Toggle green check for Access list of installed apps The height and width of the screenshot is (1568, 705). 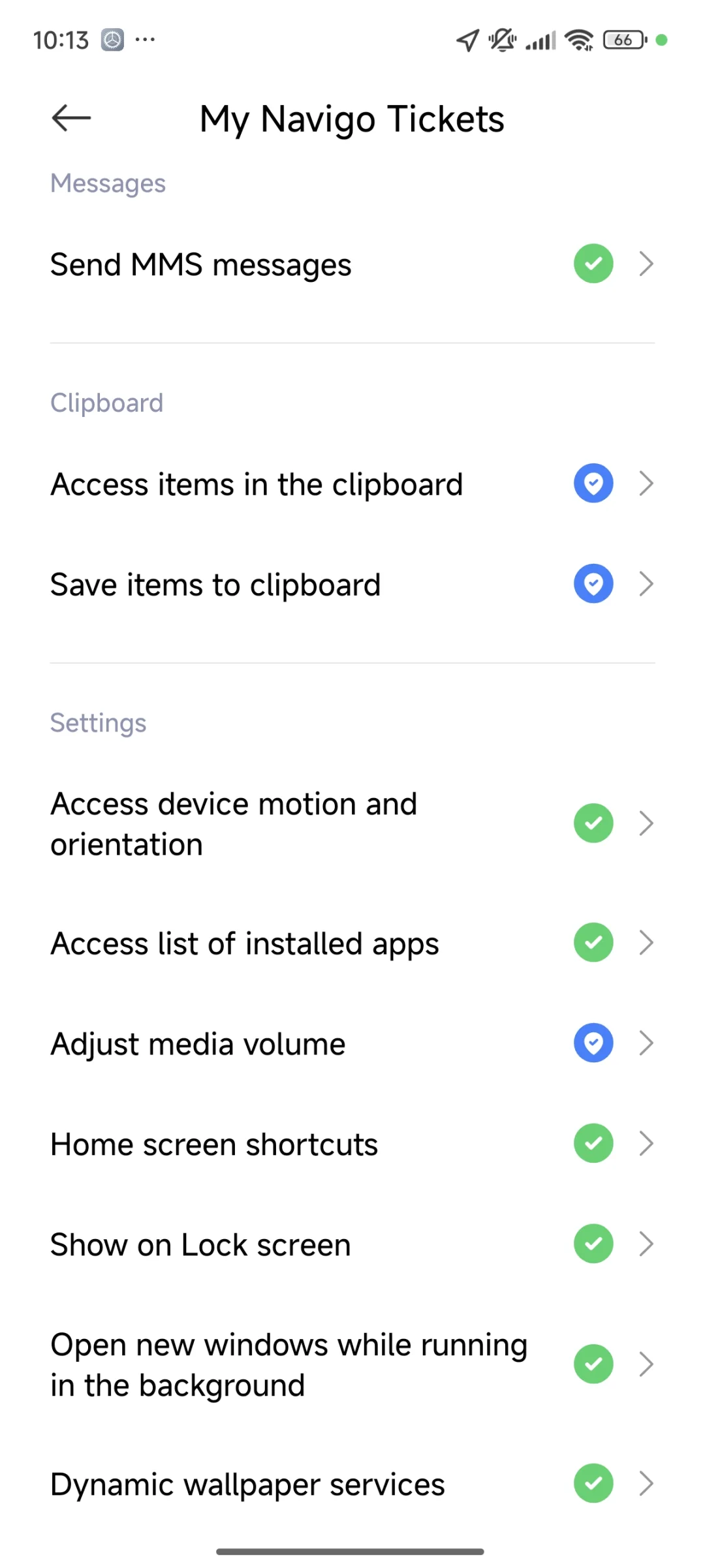click(593, 942)
